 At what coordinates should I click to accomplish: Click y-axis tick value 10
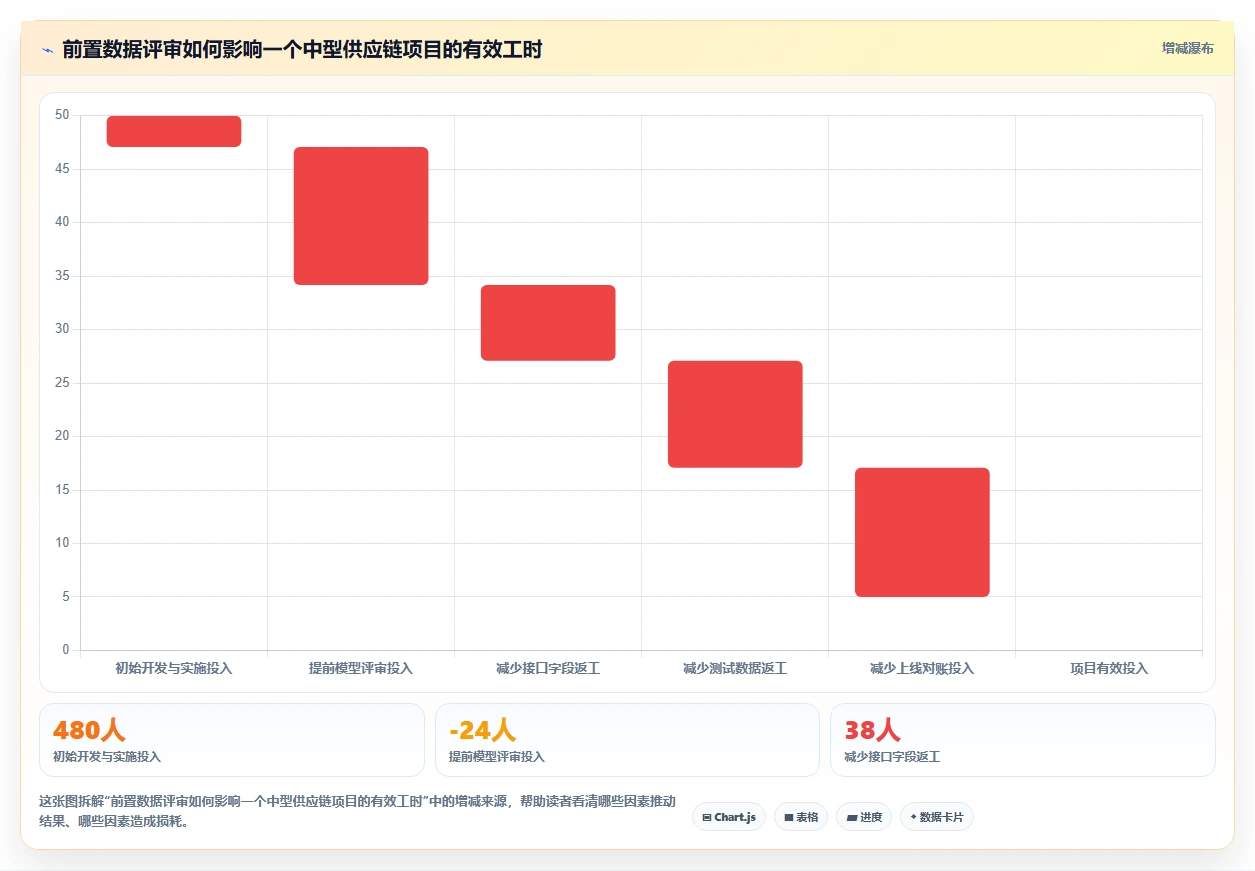click(x=62, y=543)
